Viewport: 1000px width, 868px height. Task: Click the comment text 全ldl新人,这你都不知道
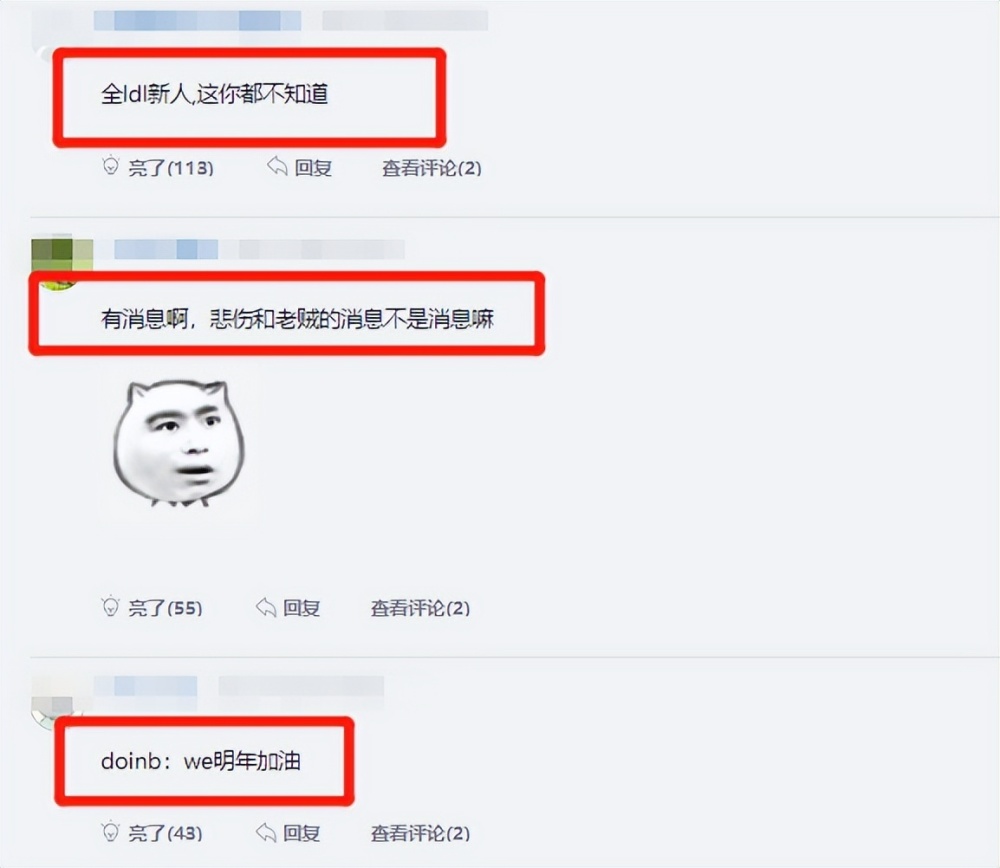[214, 94]
